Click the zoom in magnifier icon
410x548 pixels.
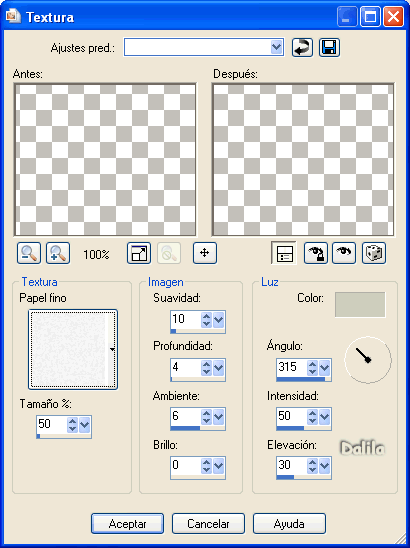(x=58, y=253)
